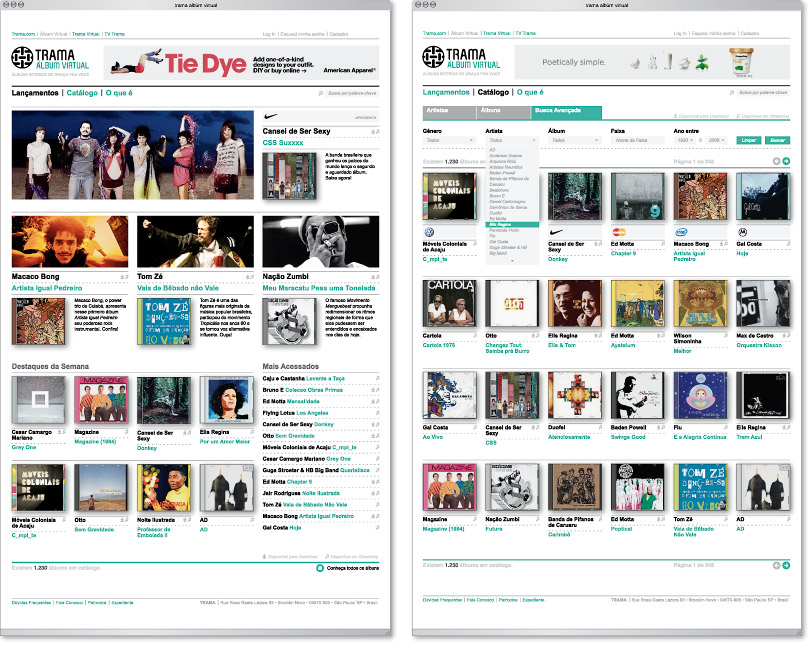Go to the next catalog page using the arrow
The height and width of the screenshot is (645, 808).
pos(786,161)
